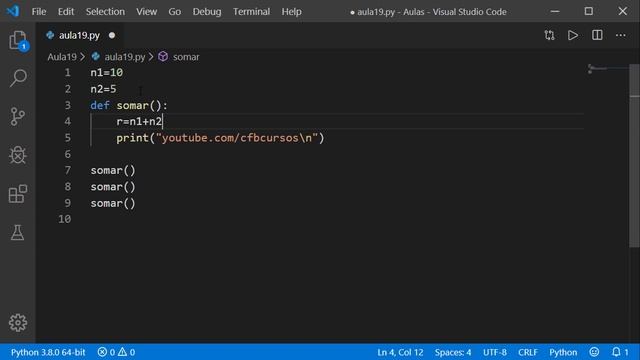Click errors count icon in status bar
Screen dimensions: 640x360
(102, 352)
